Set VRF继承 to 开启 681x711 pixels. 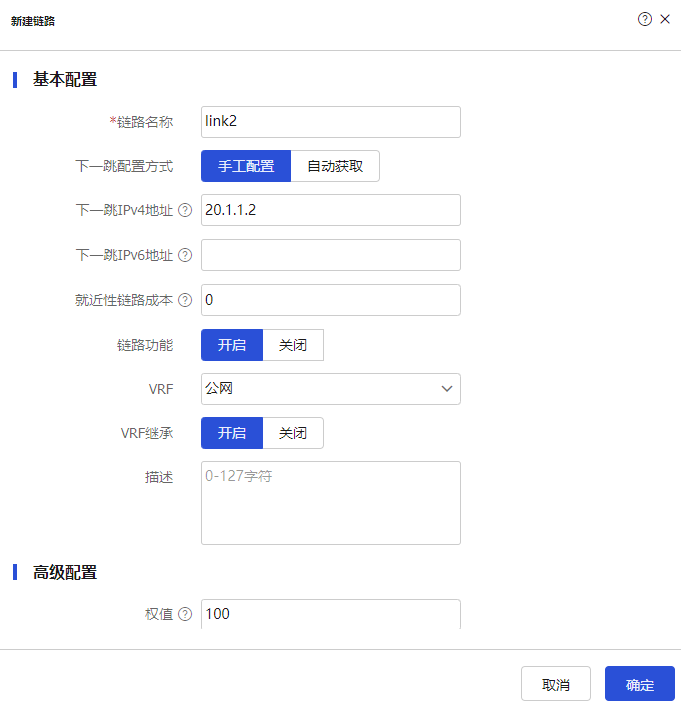point(232,433)
